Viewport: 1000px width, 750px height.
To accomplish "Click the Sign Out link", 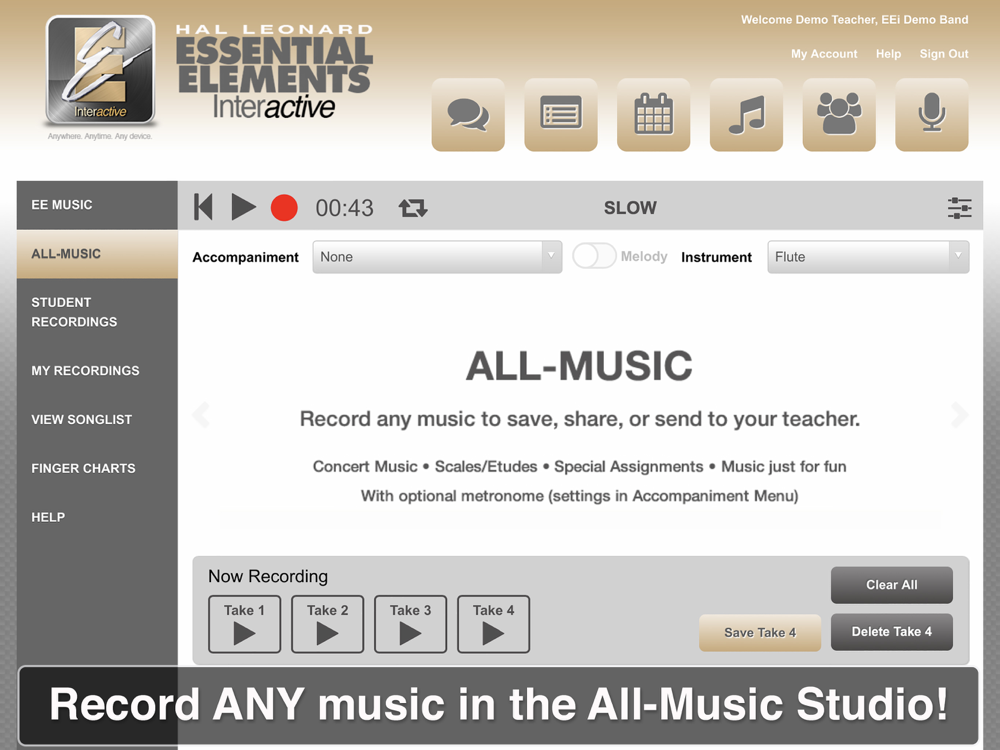I will point(944,54).
